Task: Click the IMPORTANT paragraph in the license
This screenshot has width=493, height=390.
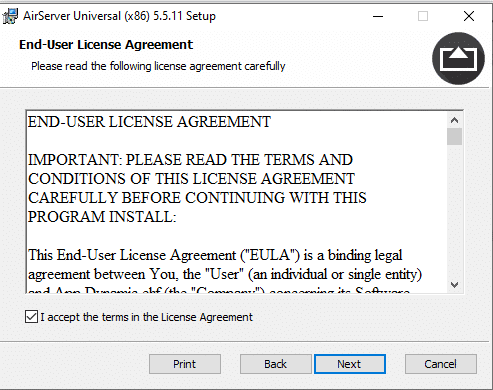Action: point(197,188)
